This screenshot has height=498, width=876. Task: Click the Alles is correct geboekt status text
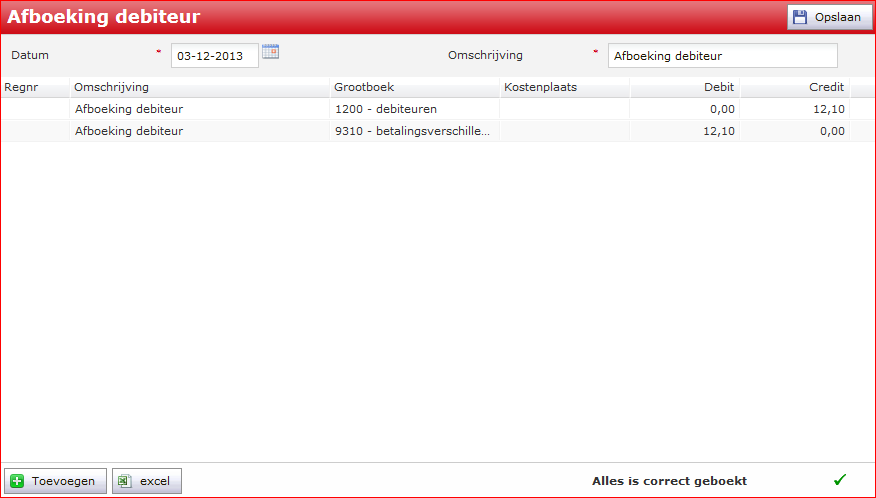pos(669,481)
